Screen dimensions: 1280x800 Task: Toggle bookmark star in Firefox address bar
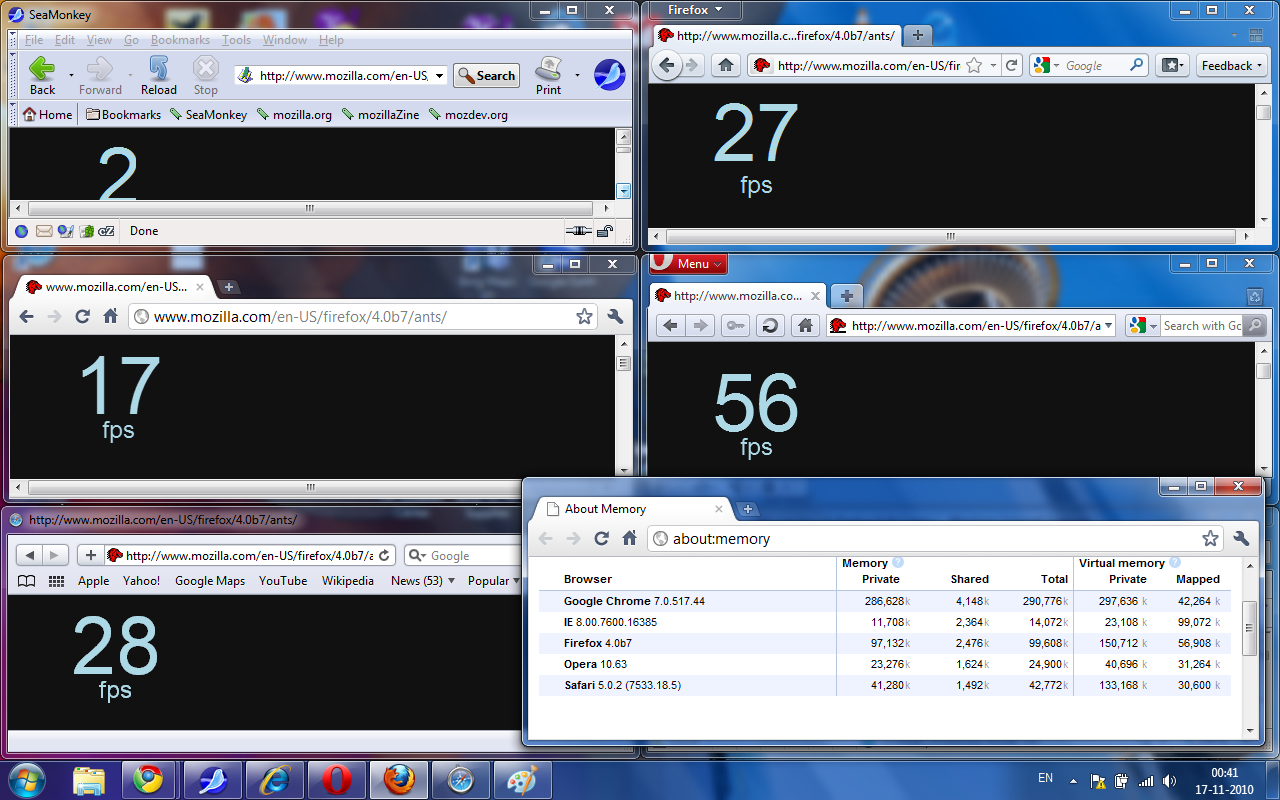973,65
